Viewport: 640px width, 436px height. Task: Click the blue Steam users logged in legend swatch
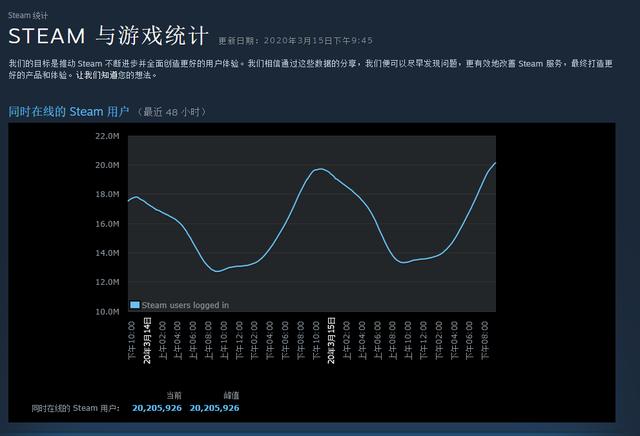135,305
